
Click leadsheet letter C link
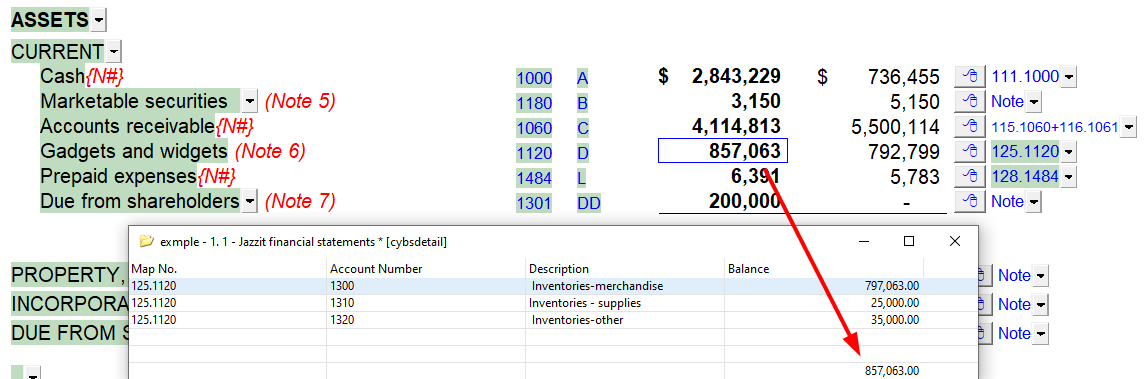(582, 129)
